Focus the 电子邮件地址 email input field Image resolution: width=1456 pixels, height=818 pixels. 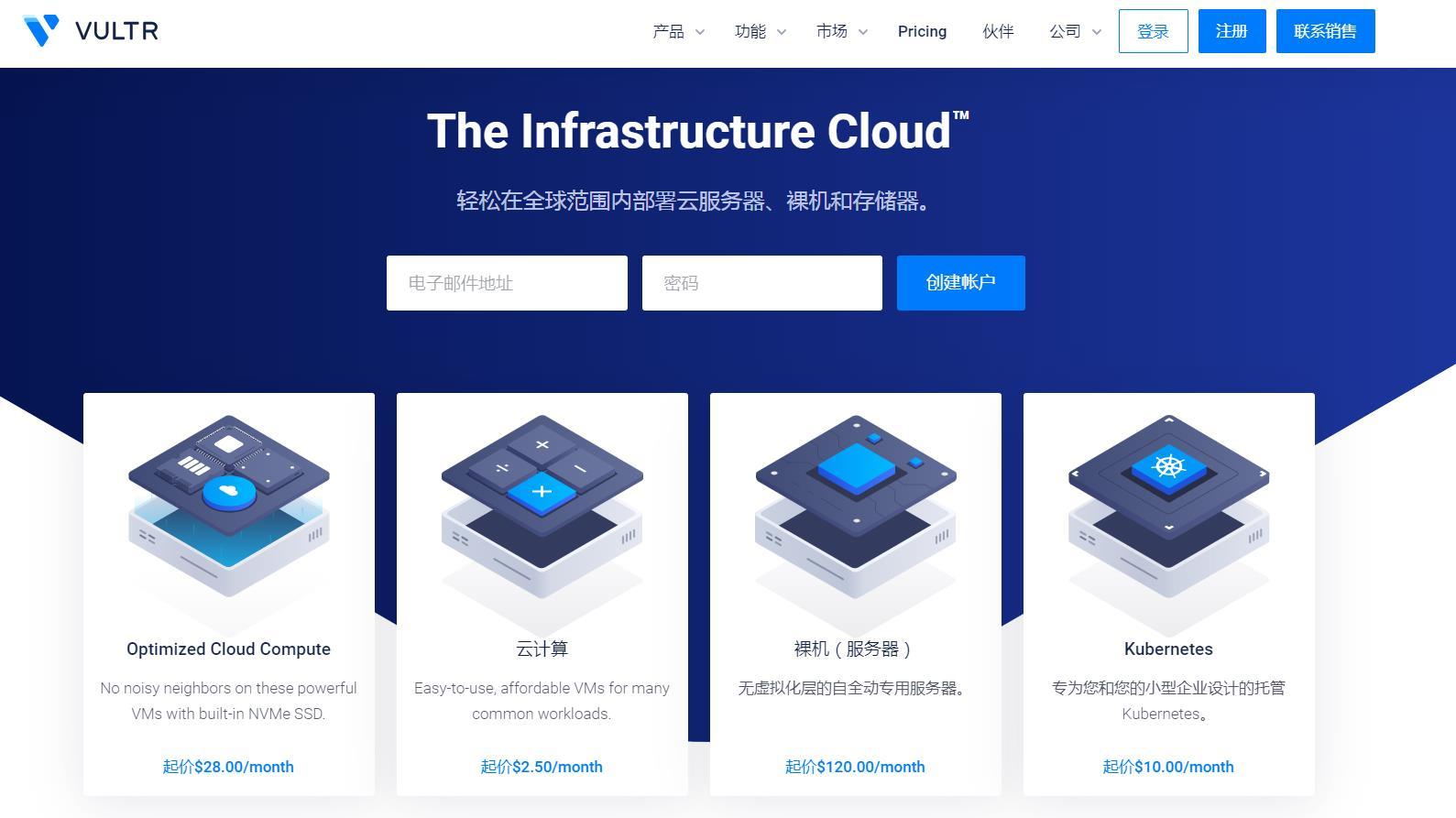pyautogui.click(x=507, y=283)
